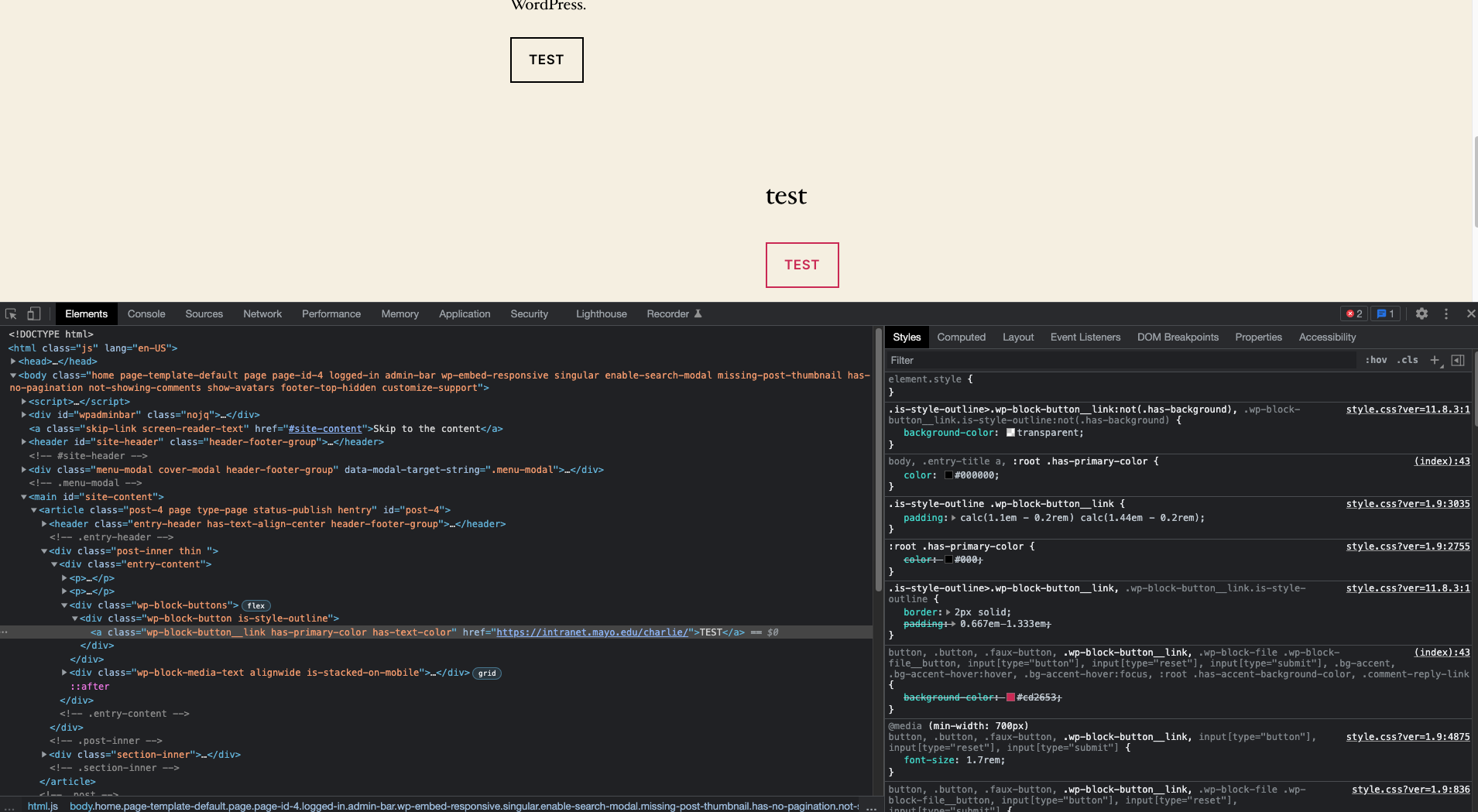Image resolution: width=1478 pixels, height=812 pixels.
Task: Activate the inspect element picker icon
Action: (x=11, y=313)
